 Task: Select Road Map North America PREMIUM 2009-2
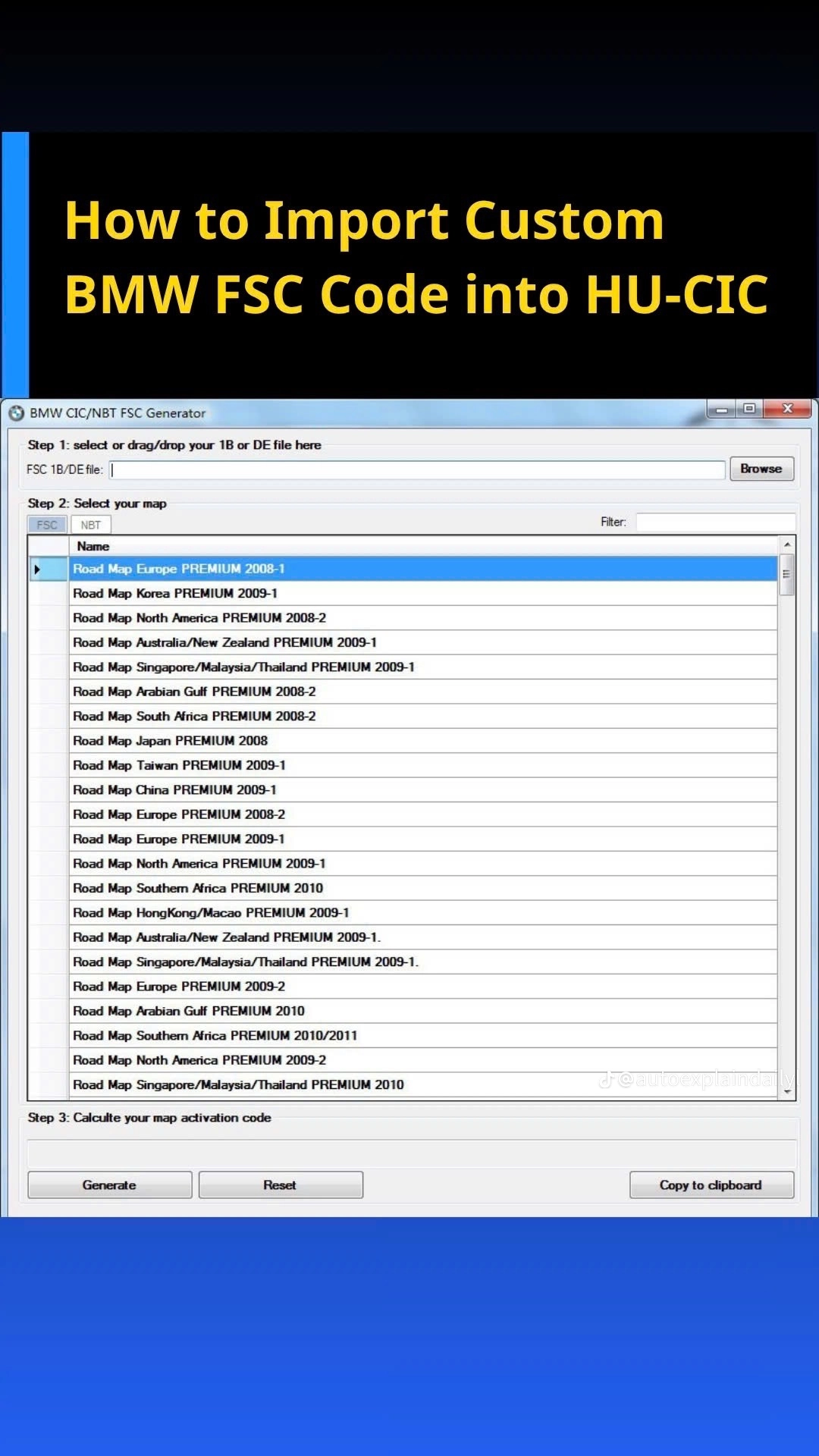pyautogui.click(x=423, y=1060)
